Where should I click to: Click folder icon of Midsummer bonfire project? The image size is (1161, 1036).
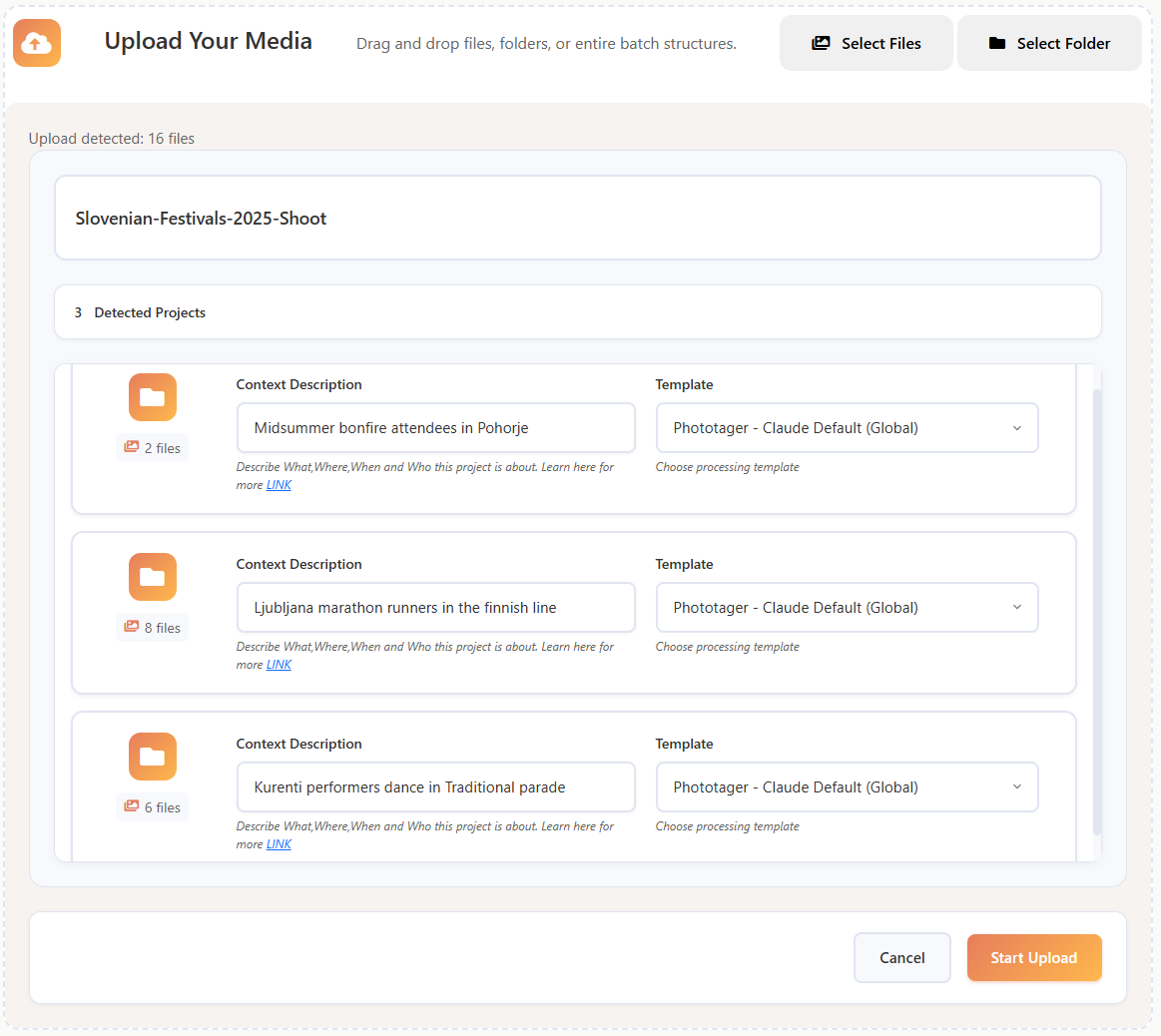[x=153, y=397]
